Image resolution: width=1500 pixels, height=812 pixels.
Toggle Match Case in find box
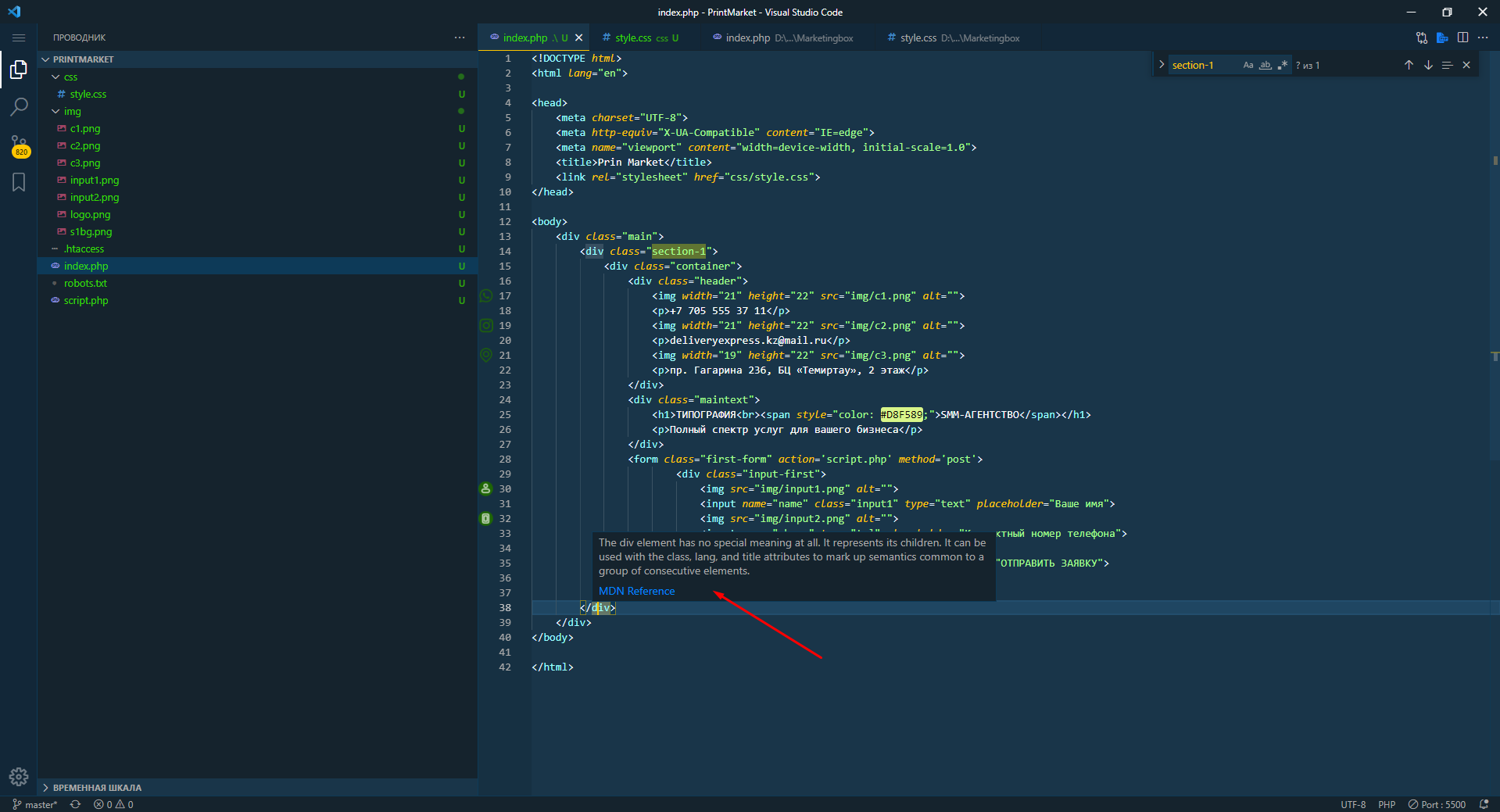point(1248,65)
